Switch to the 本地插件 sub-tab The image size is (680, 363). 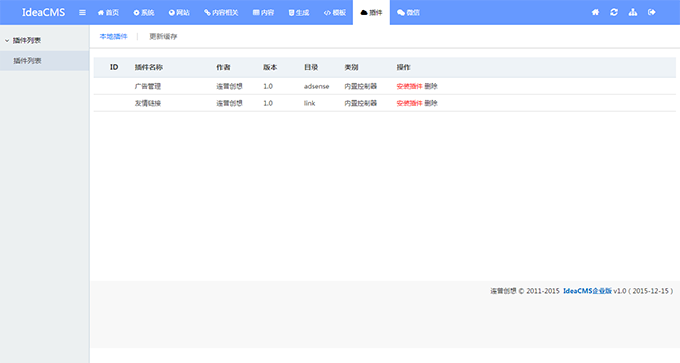[x=114, y=36]
